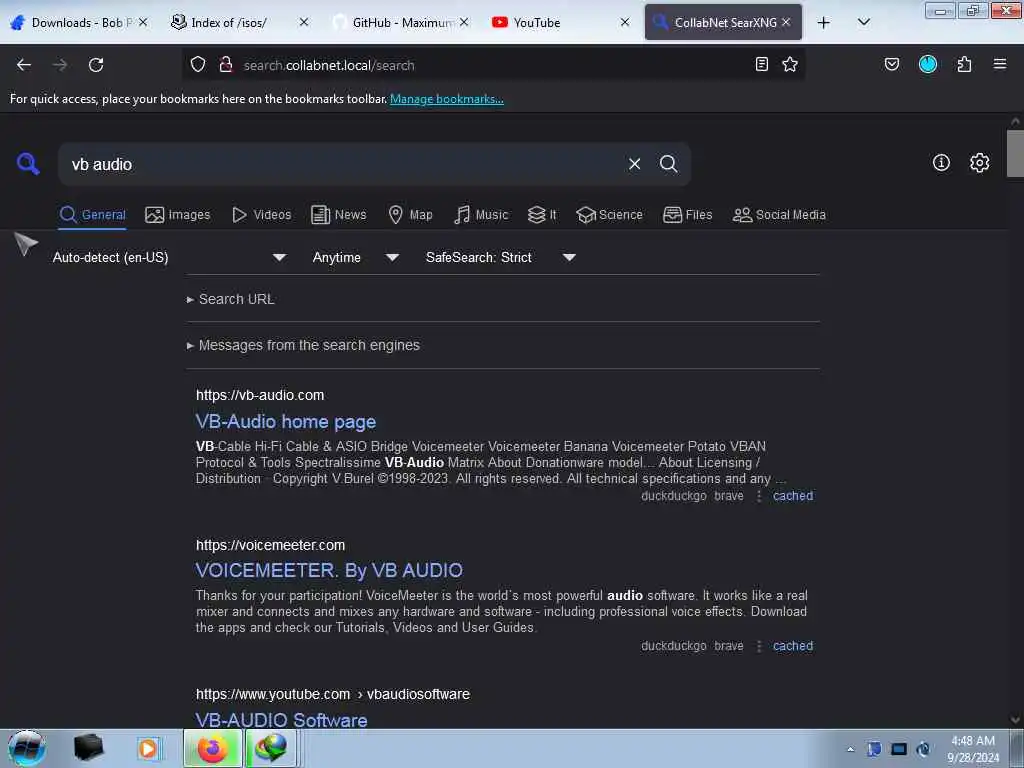Viewport: 1024px width, 768px height.
Task: Open the SearXNG about info icon
Action: [x=941, y=163]
